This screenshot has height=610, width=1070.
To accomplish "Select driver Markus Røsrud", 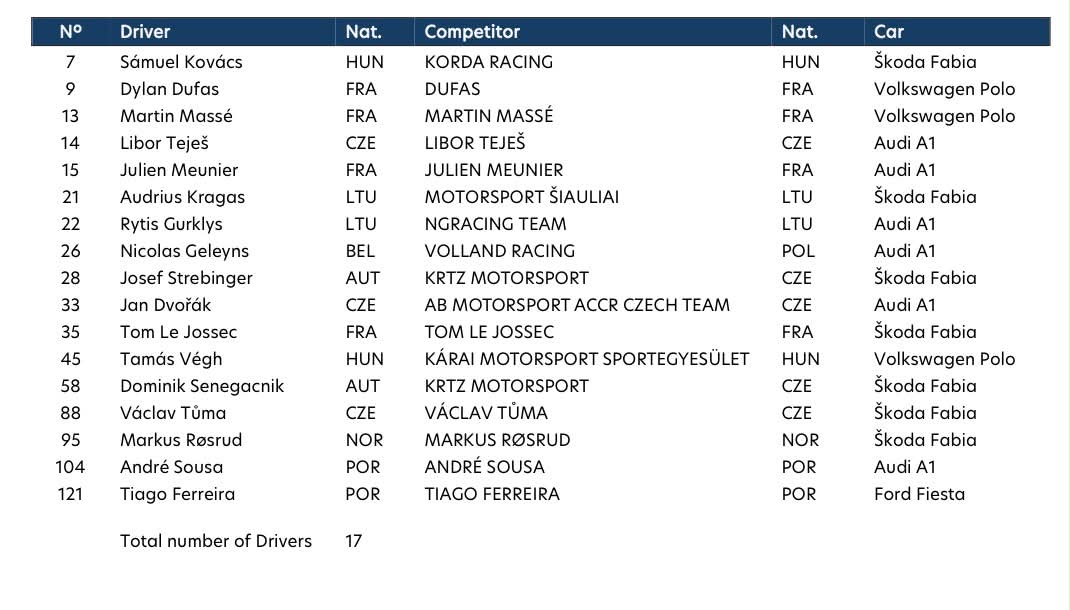I will click(181, 440).
